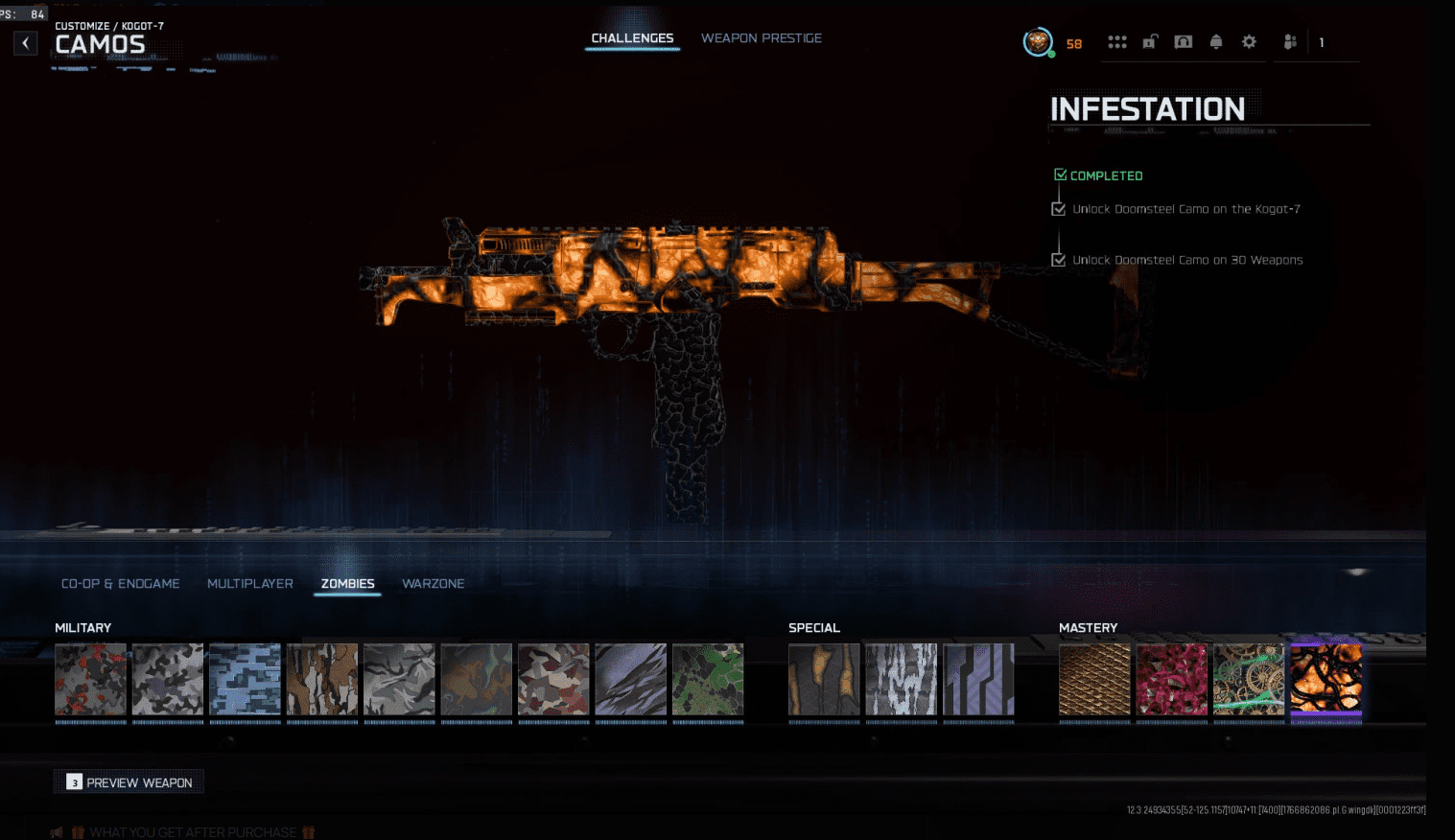Open the six-dot grid menu icon
Image resolution: width=1455 pixels, height=840 pixels.
(1117, 42)
